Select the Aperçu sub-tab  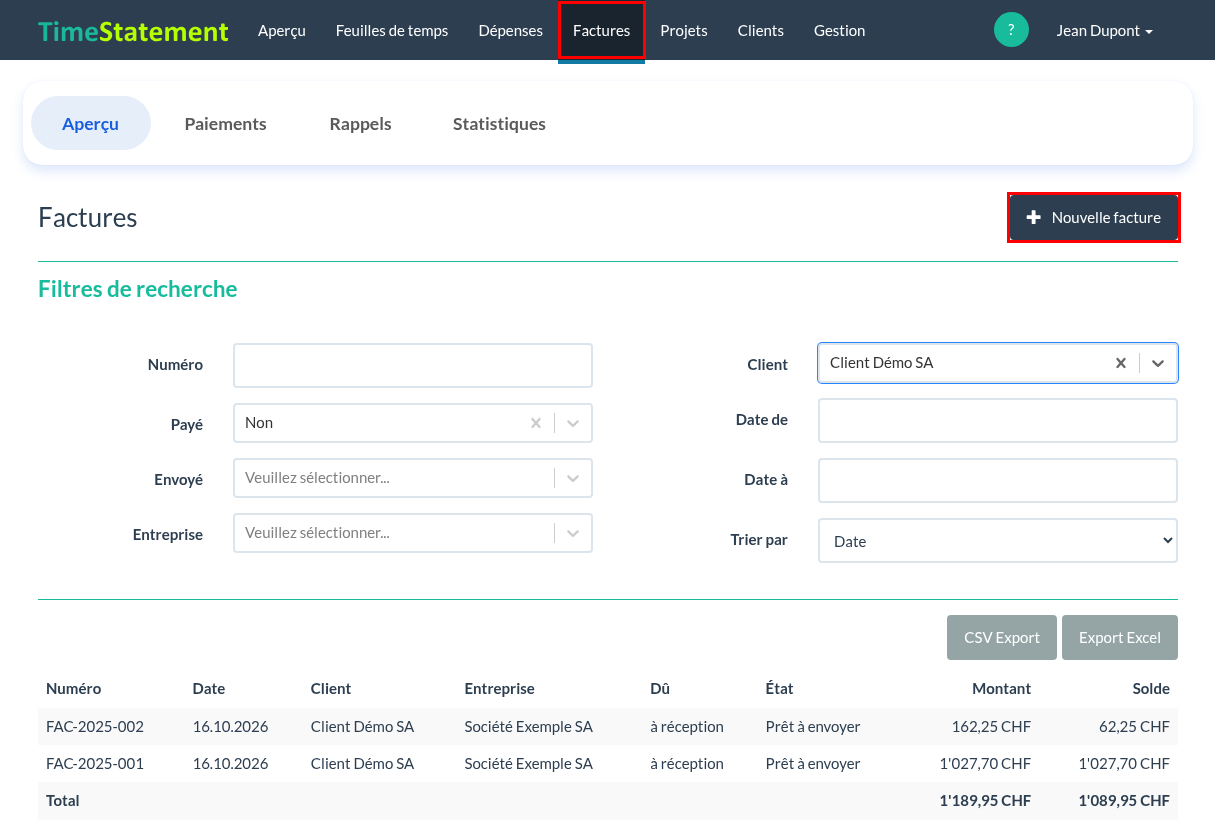click(91, 124)
